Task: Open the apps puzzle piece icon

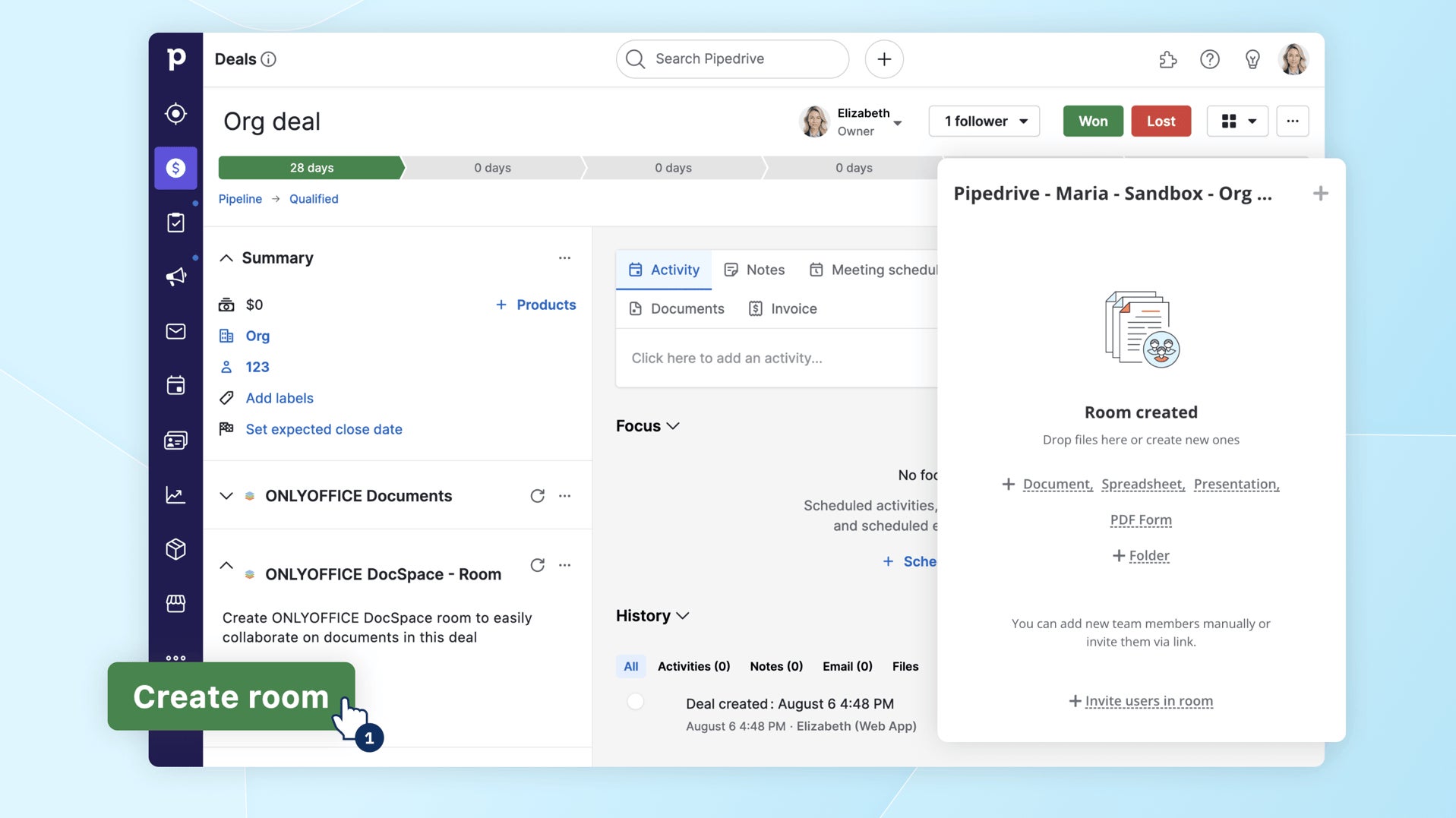Action: (1168, 59)
